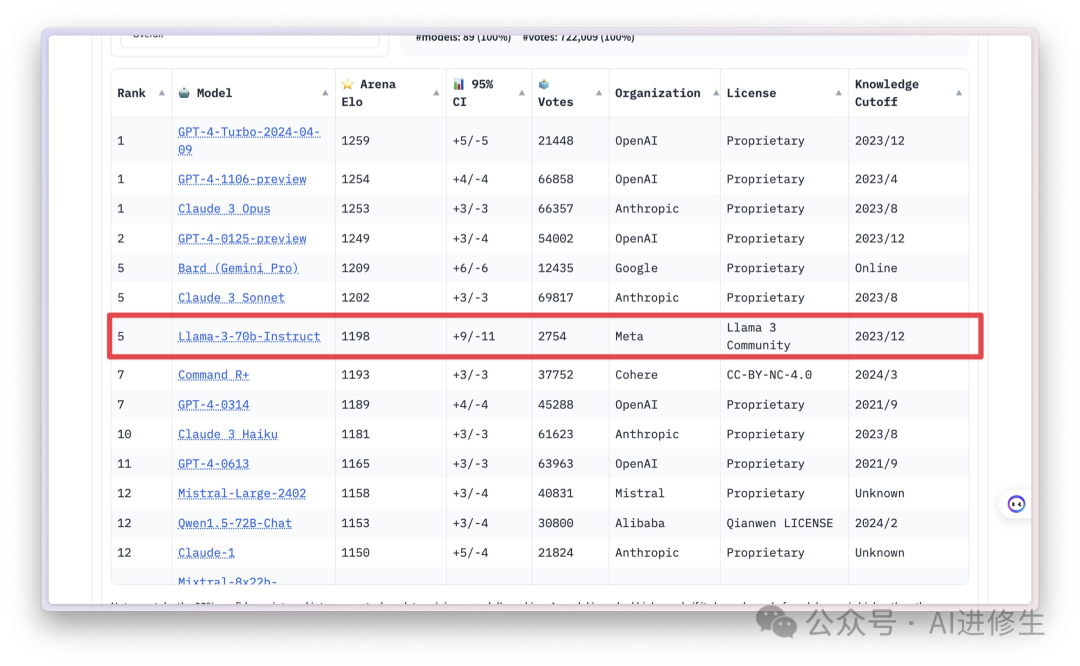Click the License column header text
This screenshot has width=1080, height=666.
pyautogui.click(x=751, y=93)
